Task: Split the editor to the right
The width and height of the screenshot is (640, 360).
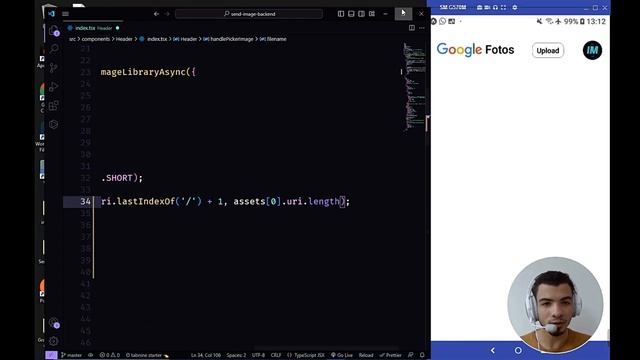Action: pyautogui.click(x=412, y=28)
